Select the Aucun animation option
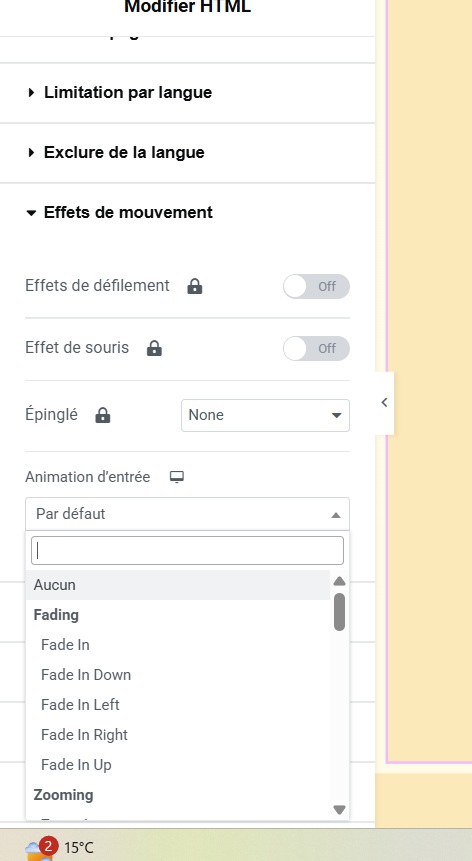This screenshot has width=472, height=861. click(178, 585)
